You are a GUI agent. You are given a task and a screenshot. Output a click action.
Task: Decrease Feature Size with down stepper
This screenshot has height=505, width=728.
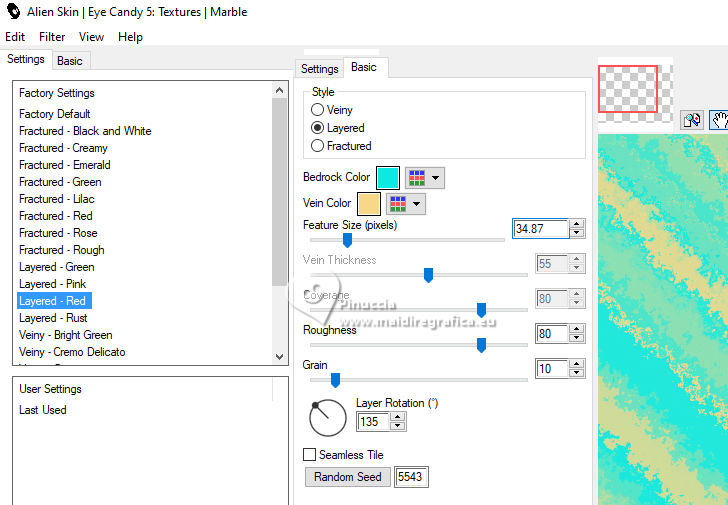click(x=577, y=233)
